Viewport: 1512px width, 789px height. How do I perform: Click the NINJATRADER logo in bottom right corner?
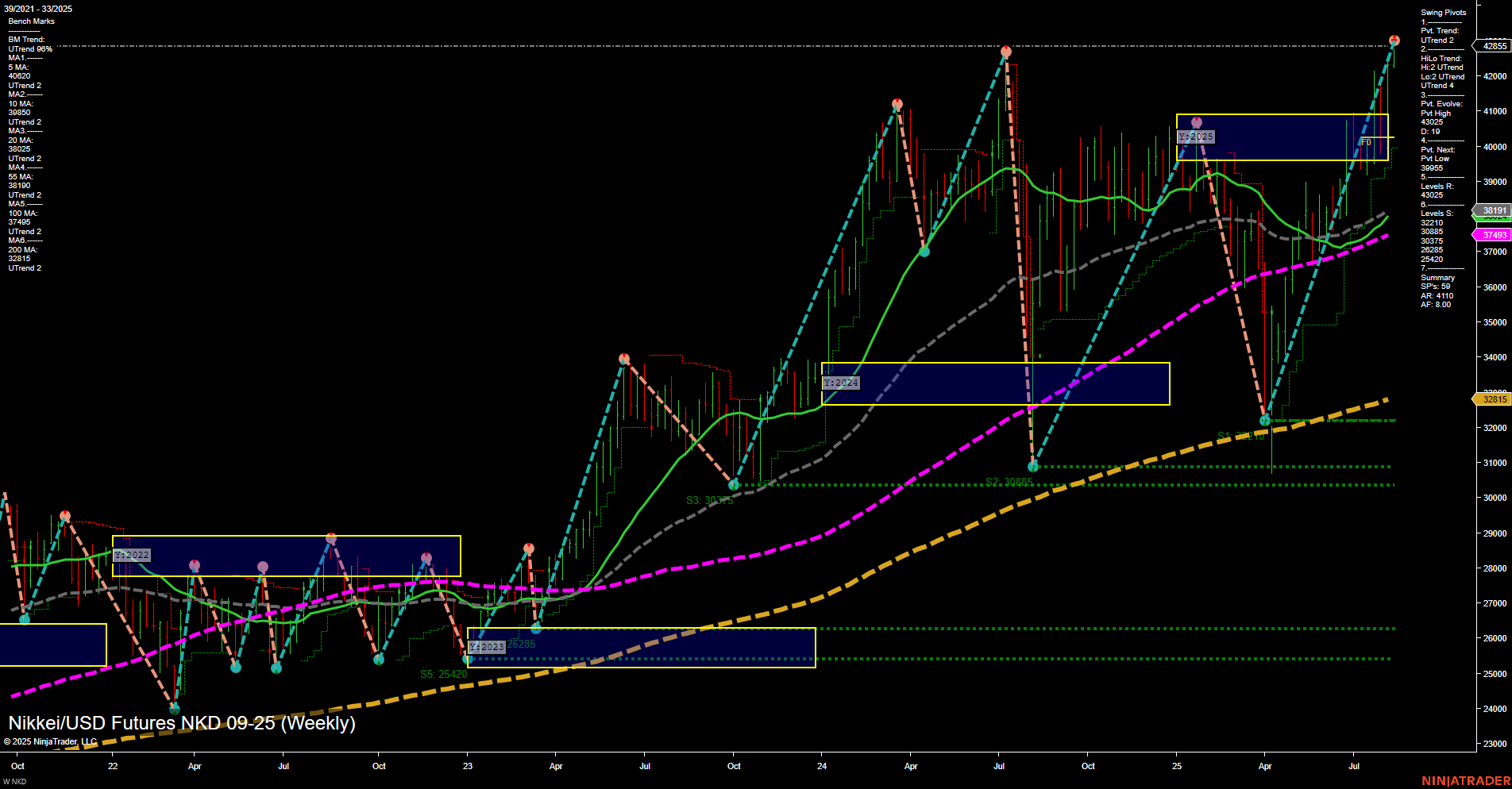(1468, 782)
